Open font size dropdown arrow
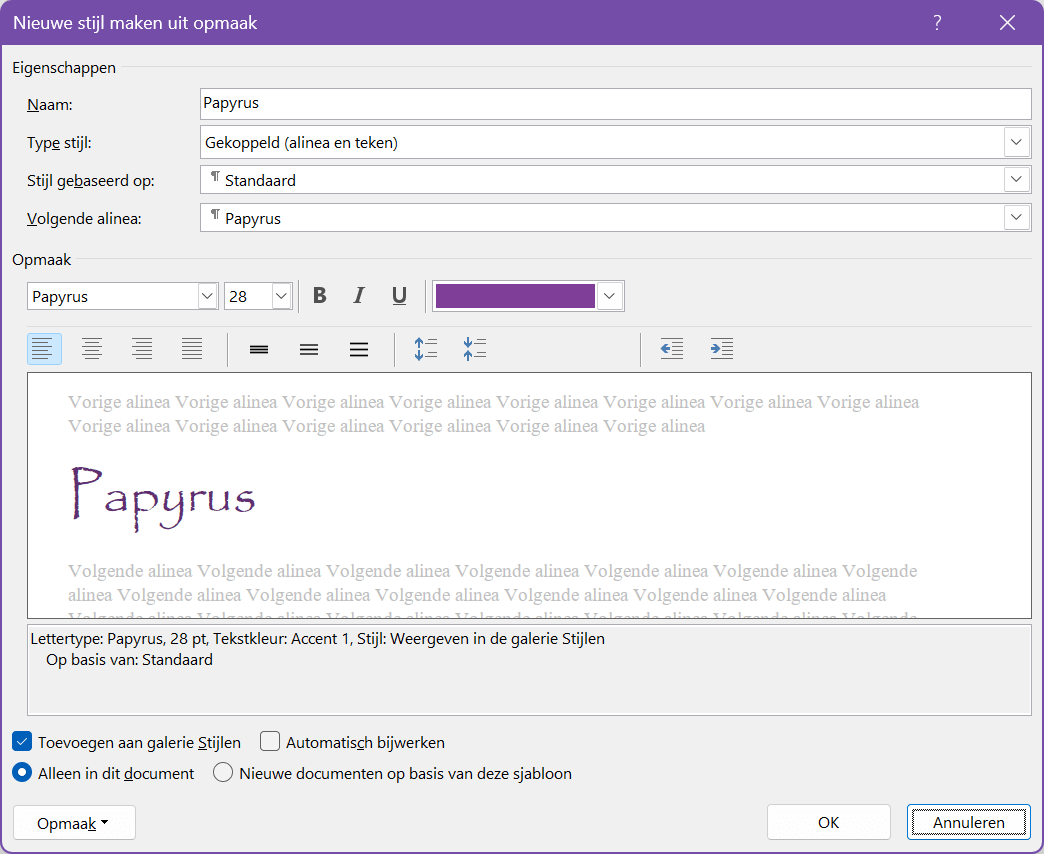1044x854 pixels. tap(282, 296)
